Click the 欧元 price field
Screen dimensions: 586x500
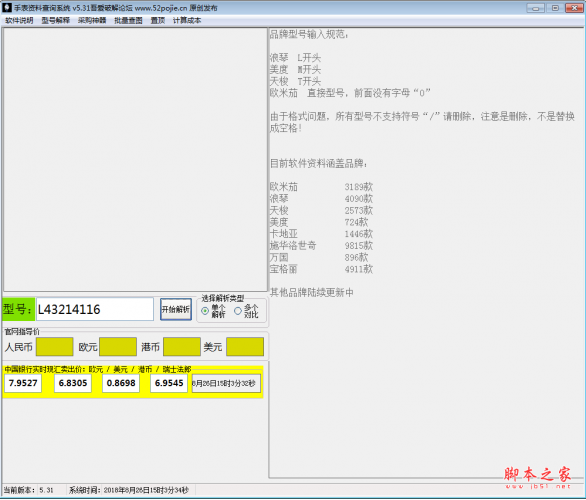click(118, 347)
